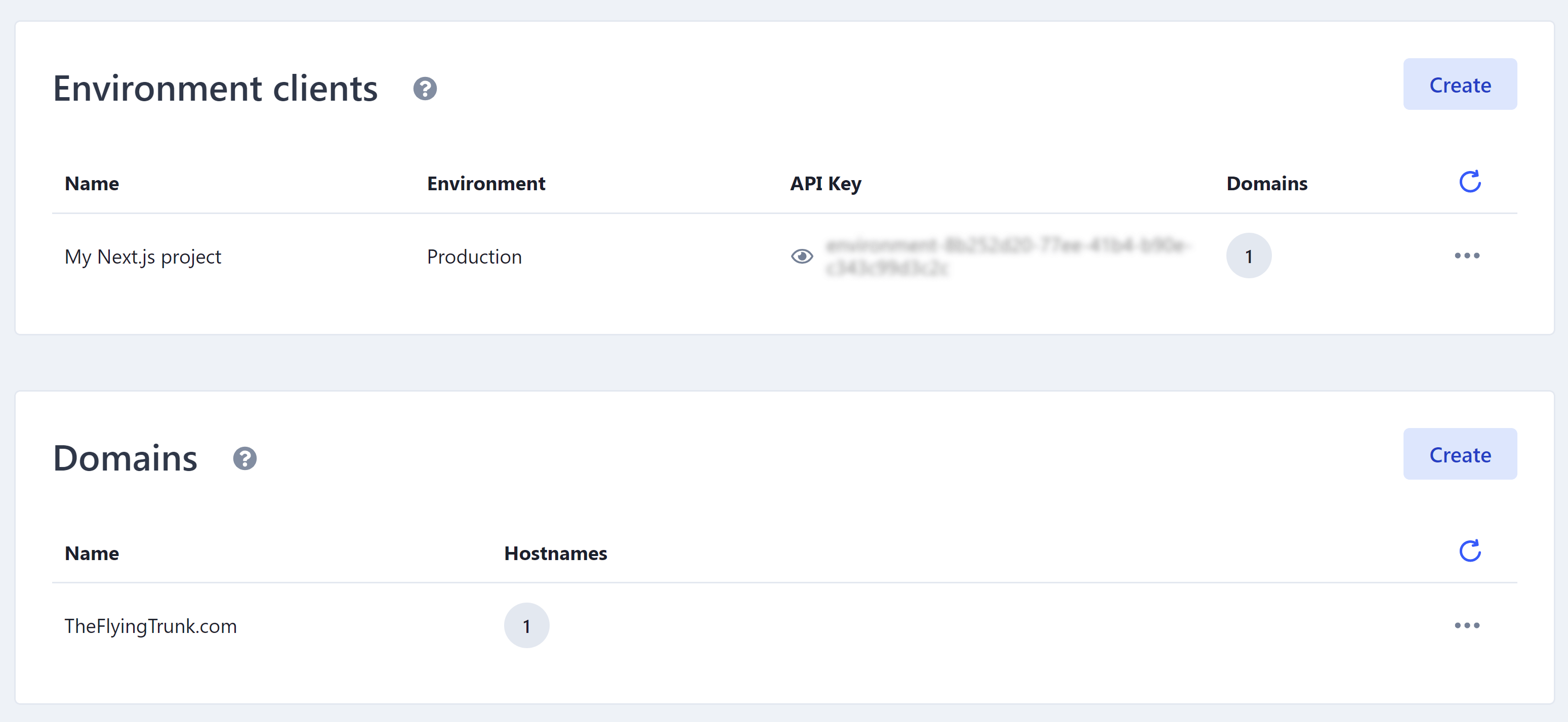The width and height of the screenshot is (1568, 722).
Task: Click the Environment column header
Action: coord(486,184)
